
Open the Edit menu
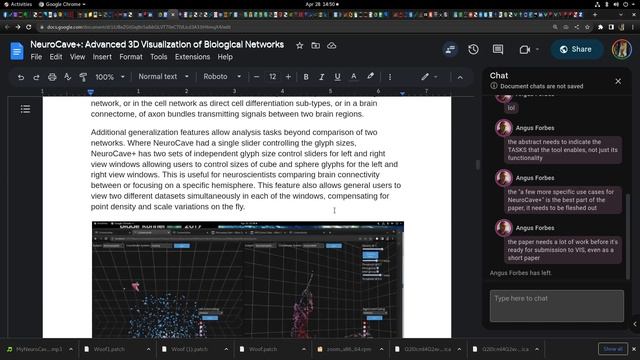point(56,57)
